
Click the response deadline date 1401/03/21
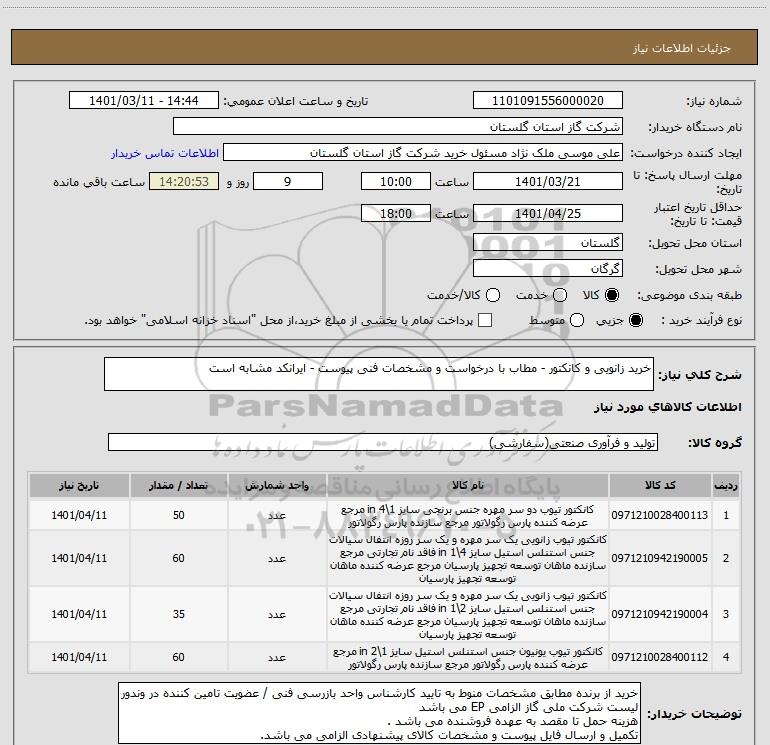(548, 181)
